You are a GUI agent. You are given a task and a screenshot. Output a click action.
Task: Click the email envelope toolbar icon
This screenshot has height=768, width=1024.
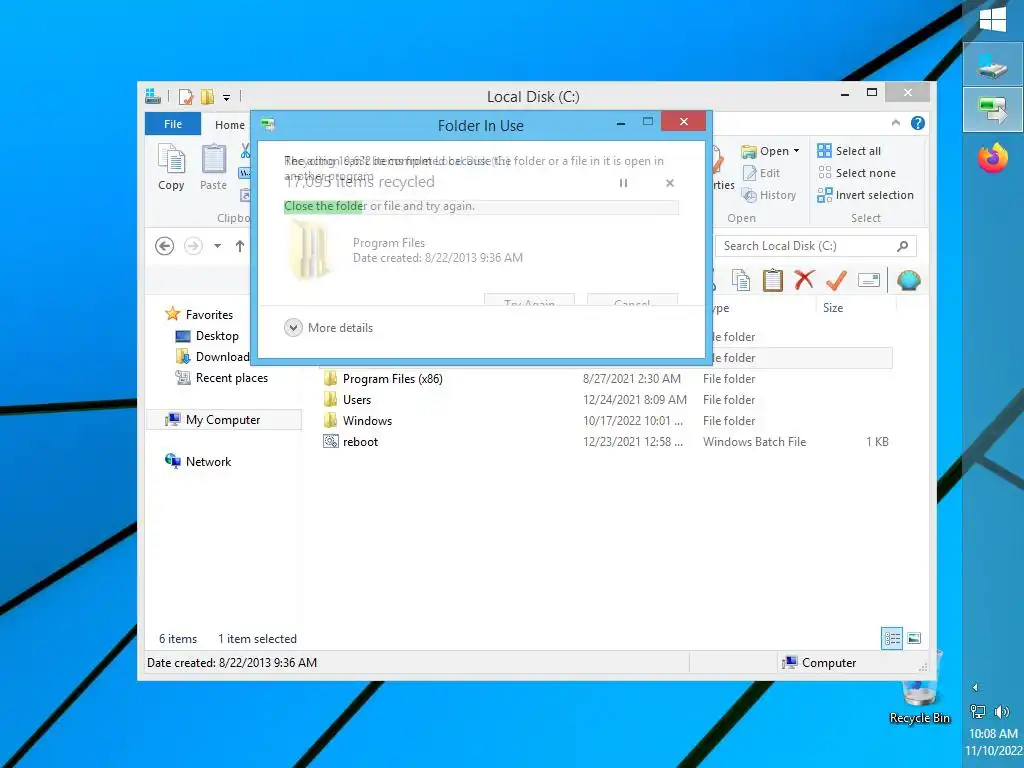click(869, 280)
